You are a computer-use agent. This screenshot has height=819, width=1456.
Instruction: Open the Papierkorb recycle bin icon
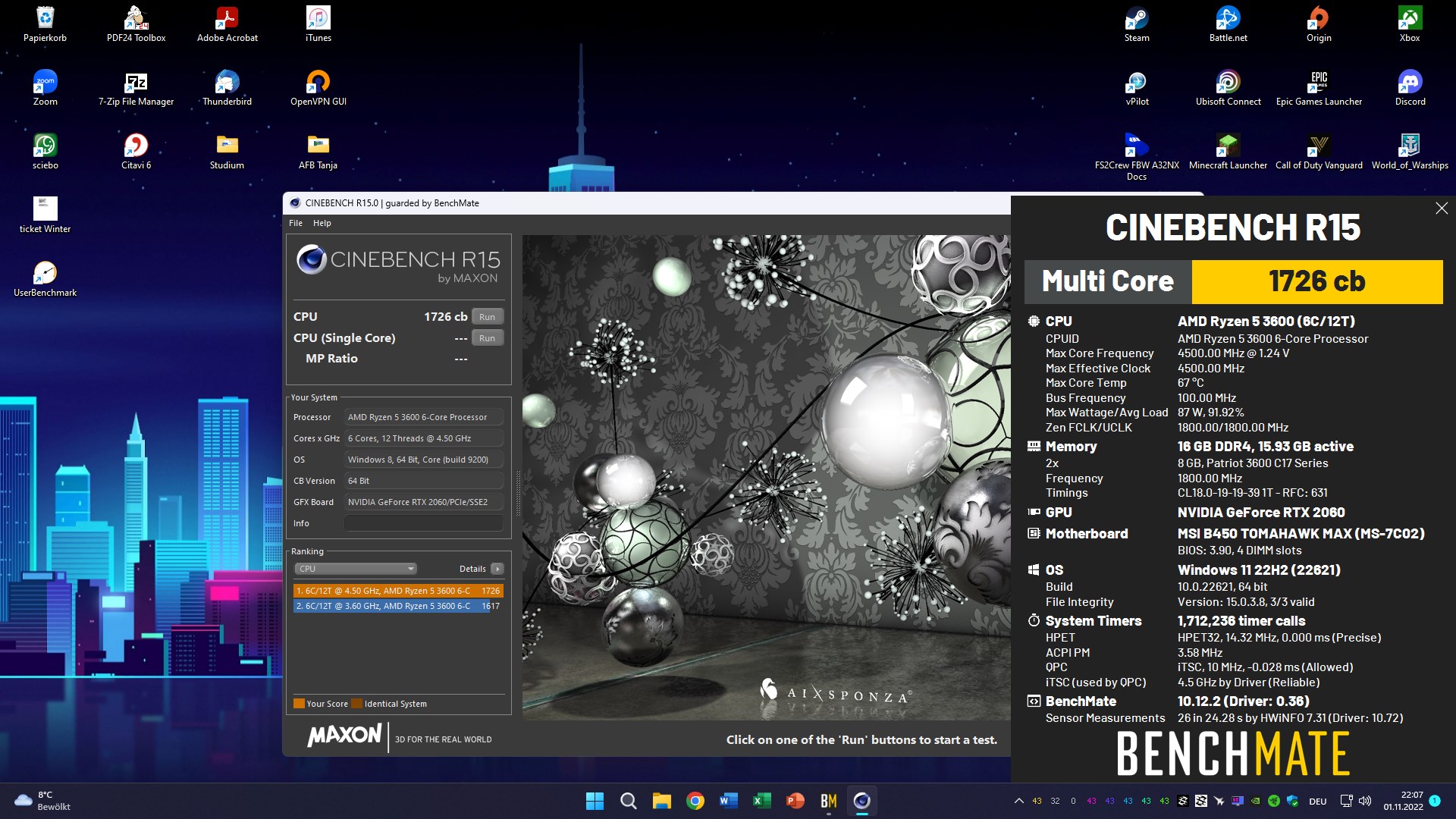click(x=45, y=24)
